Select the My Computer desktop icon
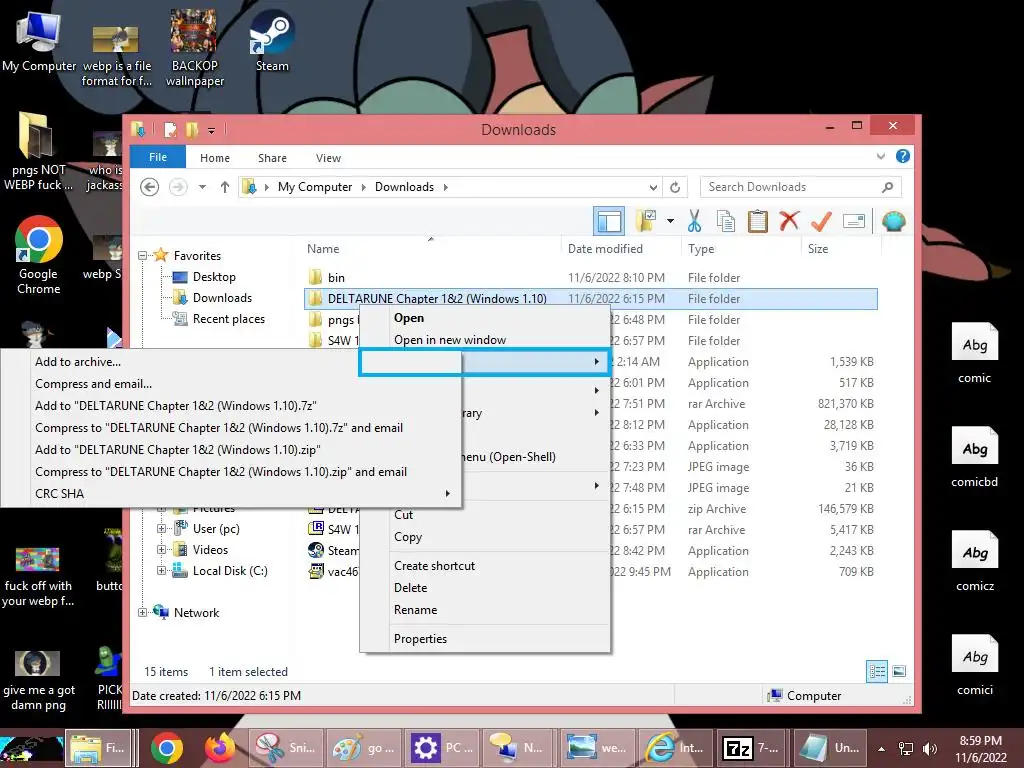This screenshot has width=1024, height=768. coord(39,40)
